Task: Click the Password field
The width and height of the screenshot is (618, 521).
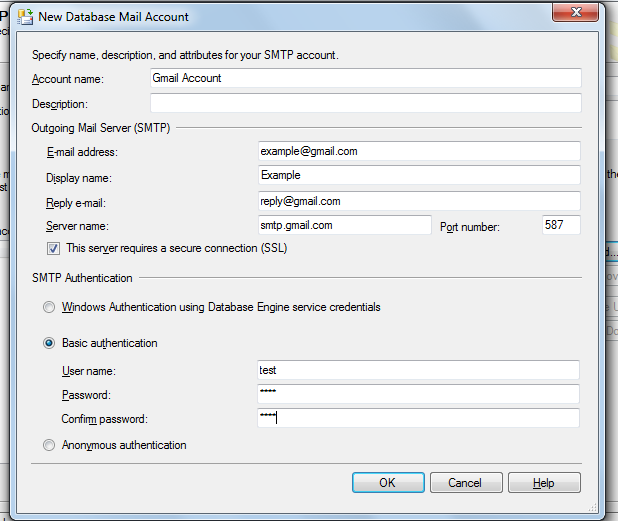Action: click(x=418, y=394)
